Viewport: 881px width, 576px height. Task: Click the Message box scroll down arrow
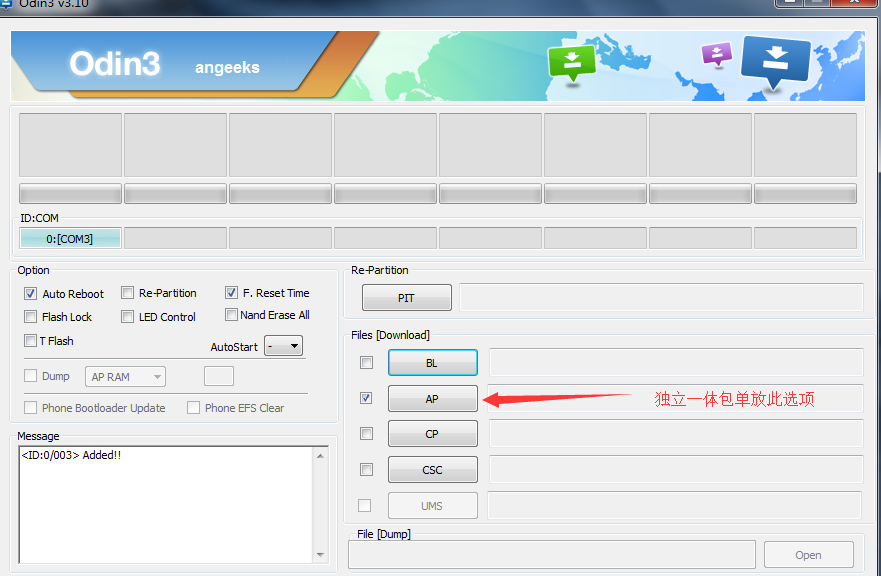[320, 555]
